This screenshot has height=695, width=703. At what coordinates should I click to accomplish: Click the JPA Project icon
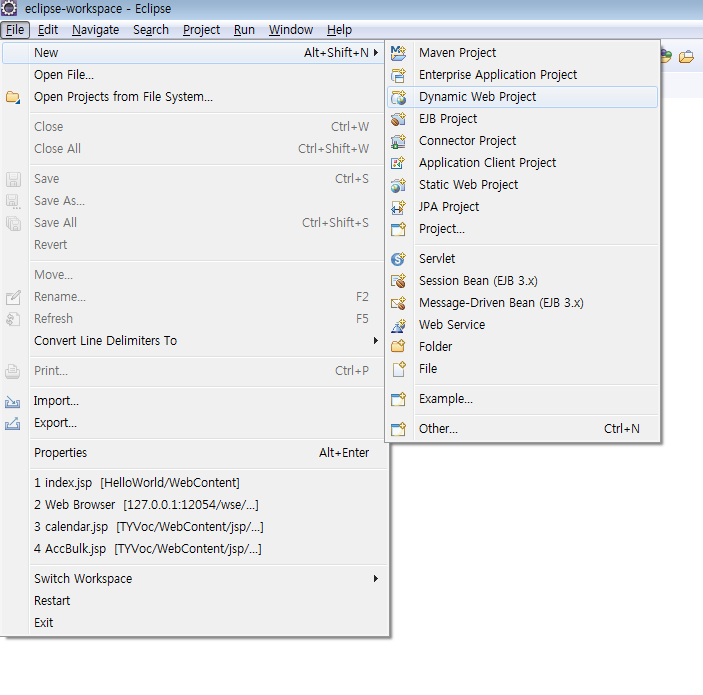pyautogui.click(x=398, y=207)
